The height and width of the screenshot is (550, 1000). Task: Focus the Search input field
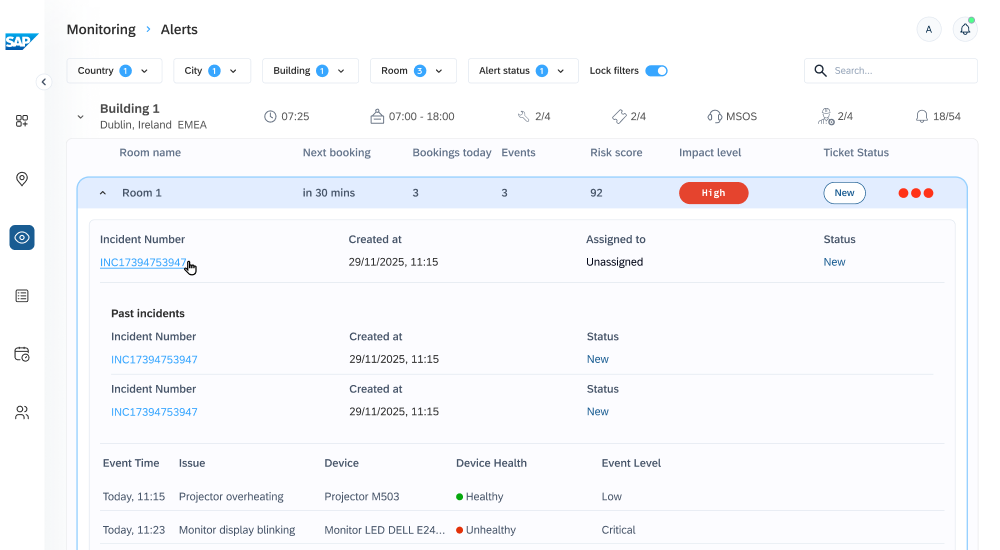point(891,71)
